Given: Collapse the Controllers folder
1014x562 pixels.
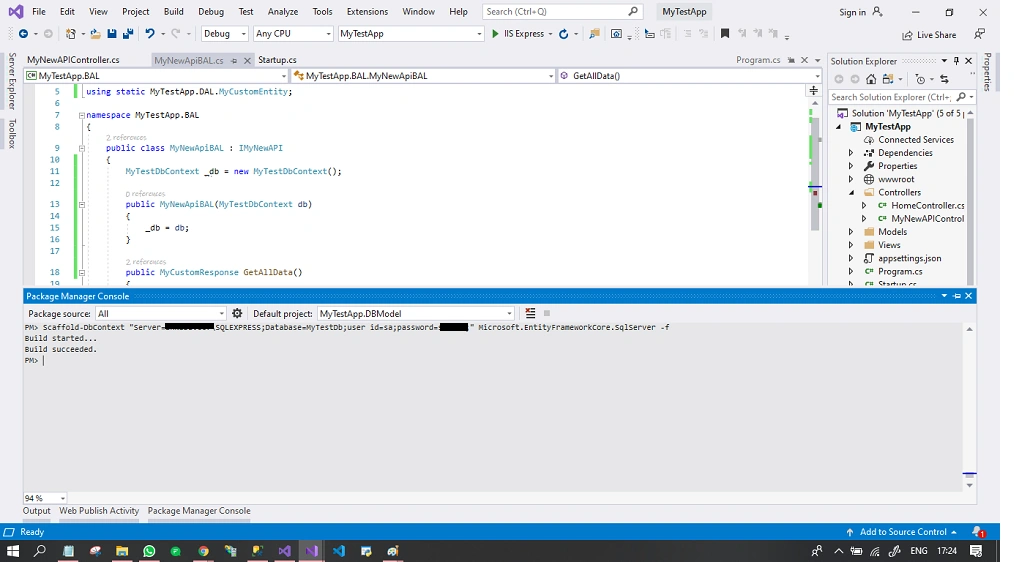Looking at the screenshot, I should click(851, 193).
